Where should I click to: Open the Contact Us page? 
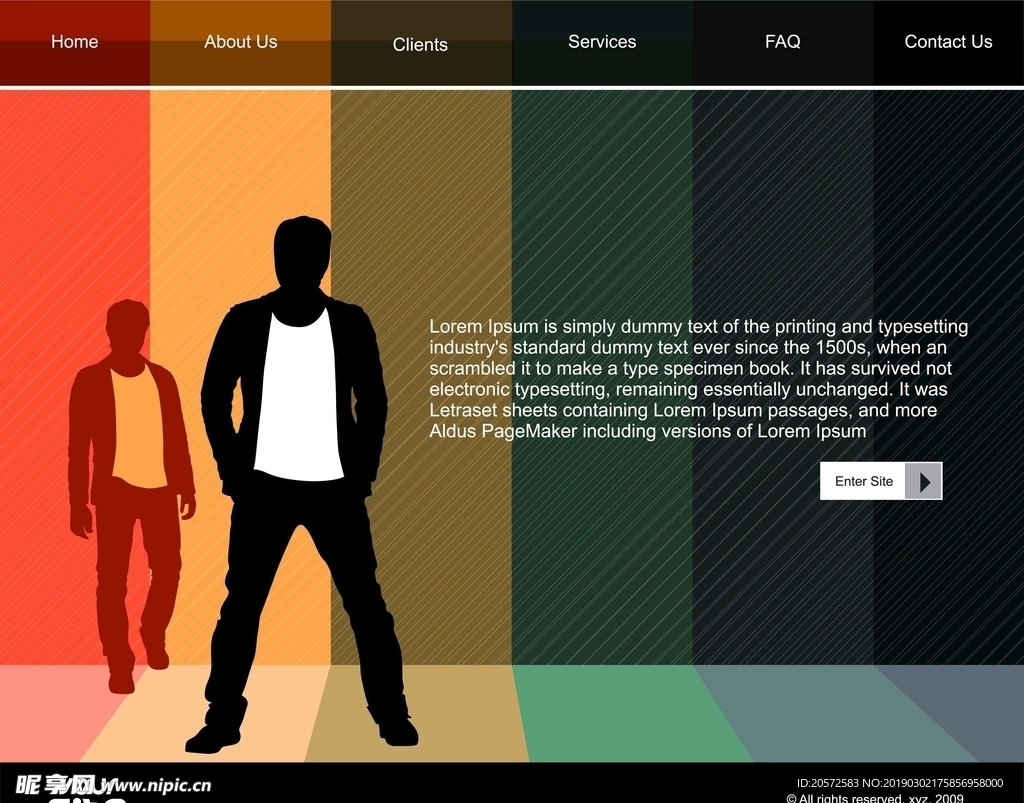(x=948, y=42)
